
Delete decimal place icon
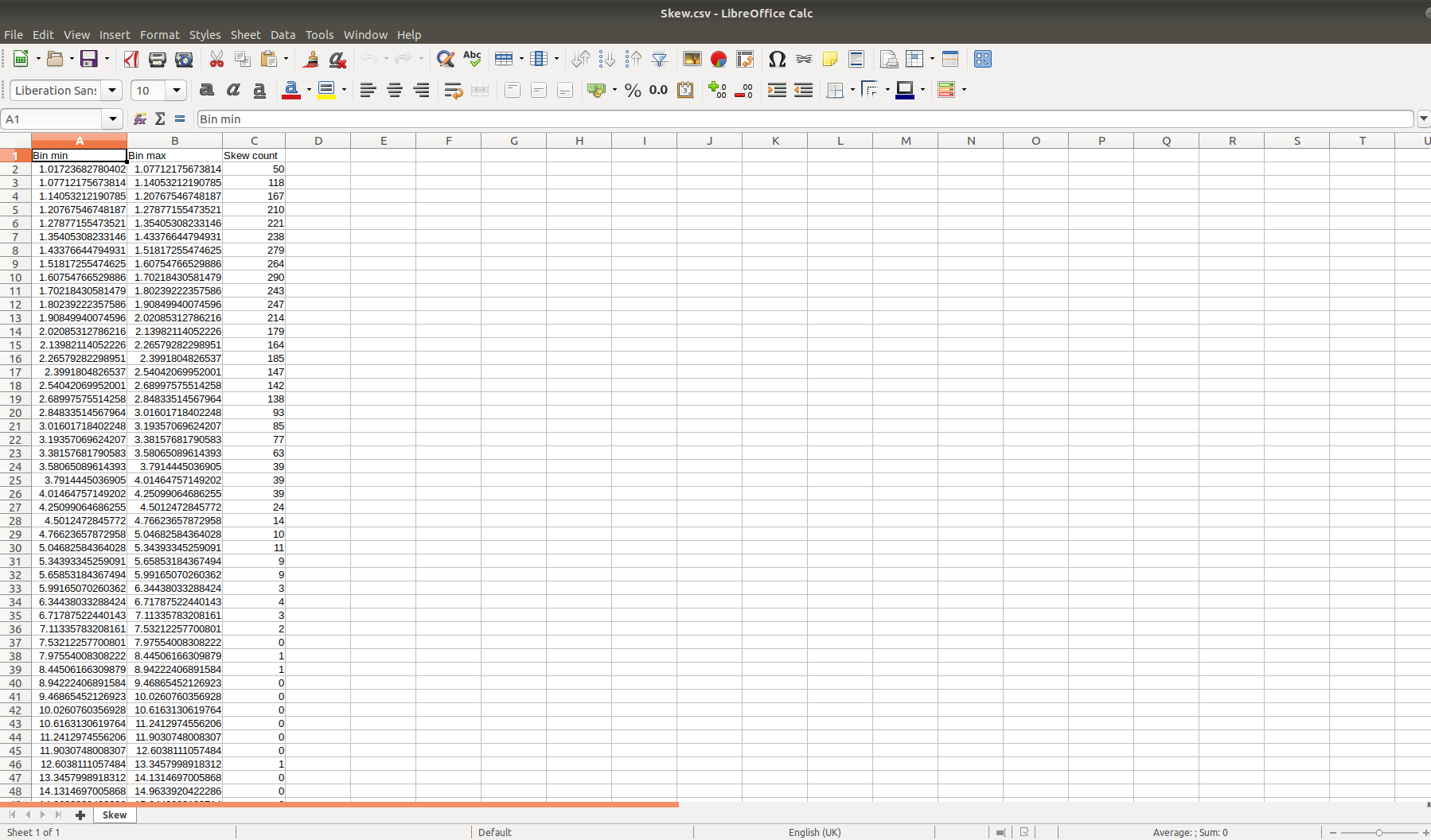pyautogui.click(x=743, y=90)
